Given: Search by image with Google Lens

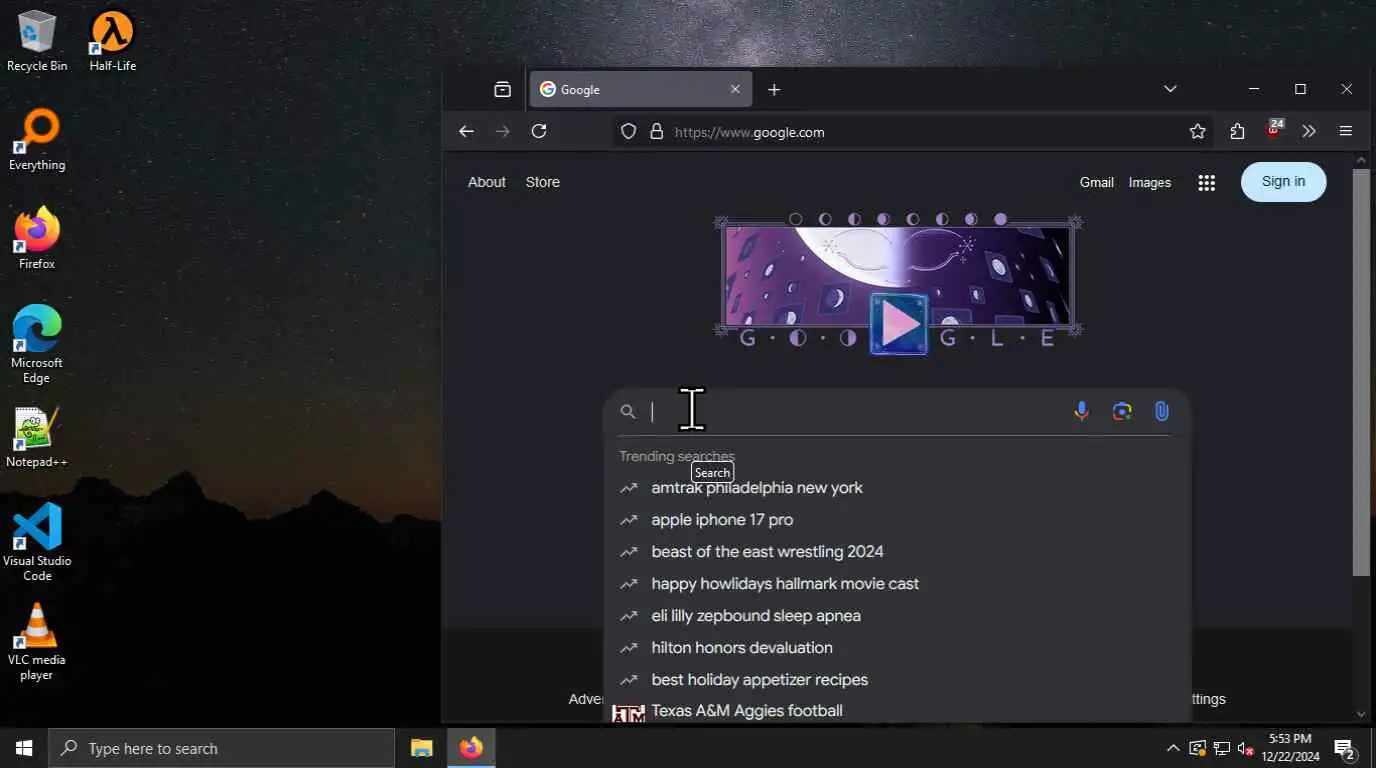Looking at the screenshot, I should click(1122, 411).
